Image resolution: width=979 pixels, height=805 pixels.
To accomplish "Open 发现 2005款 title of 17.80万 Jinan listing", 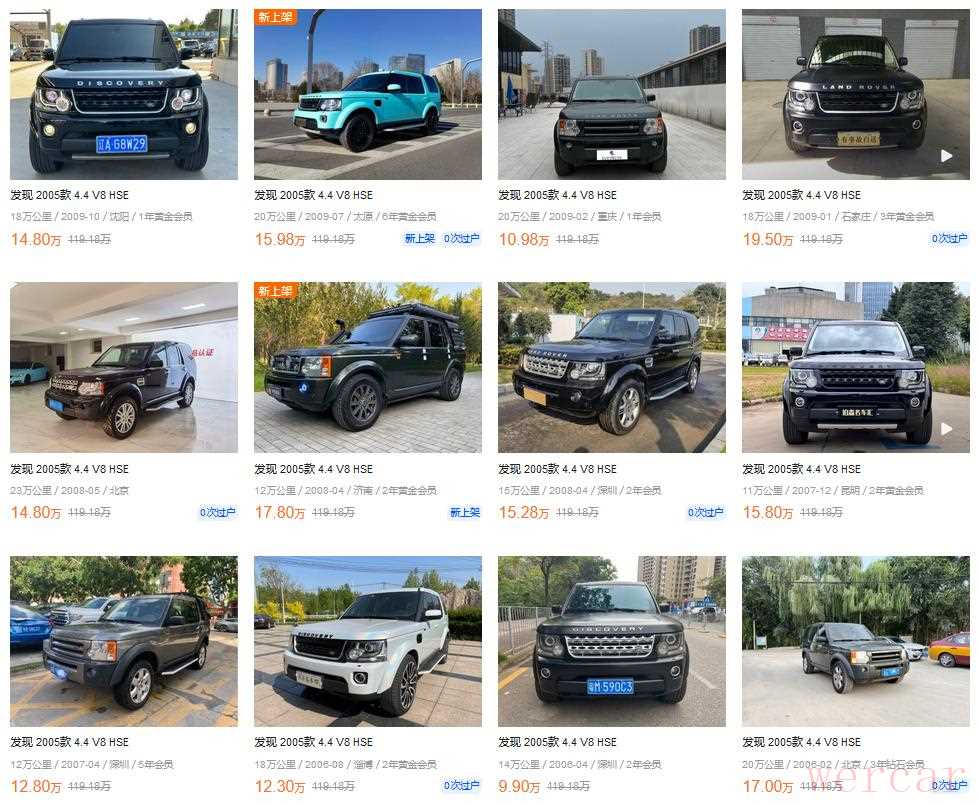I will (313, 469).
